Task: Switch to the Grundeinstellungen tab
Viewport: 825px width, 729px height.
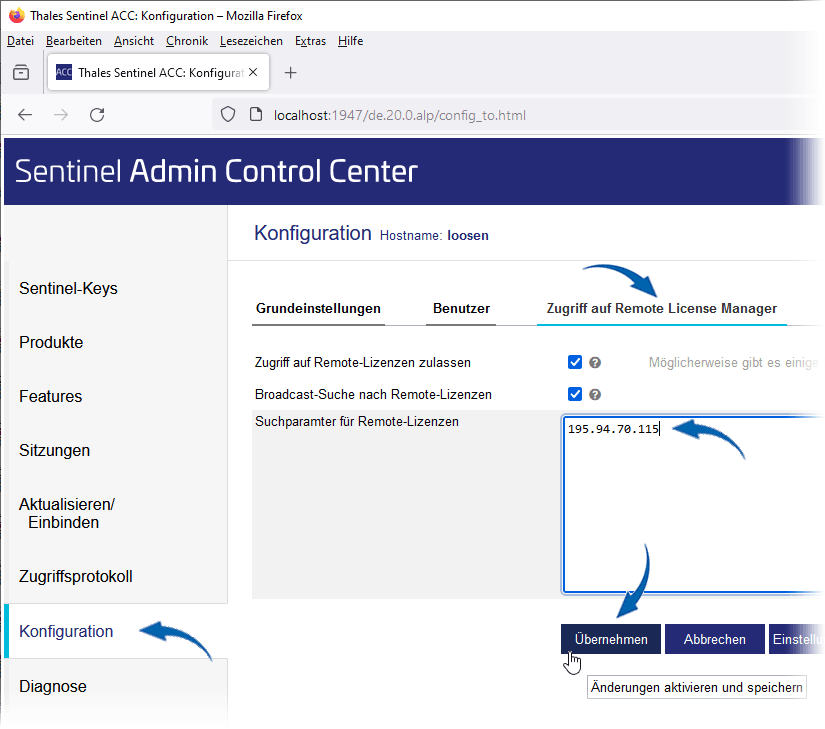Action: click(x=318, y=309)
